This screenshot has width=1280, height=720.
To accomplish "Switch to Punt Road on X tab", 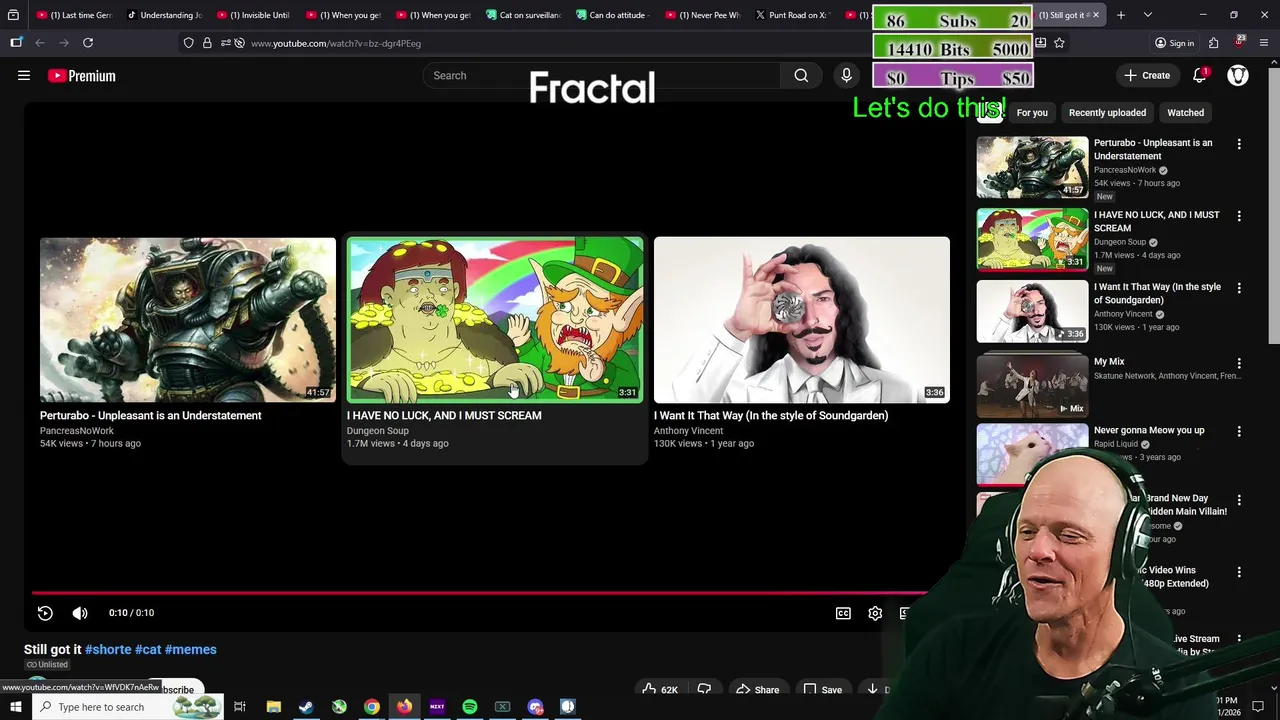I will 793,15.
